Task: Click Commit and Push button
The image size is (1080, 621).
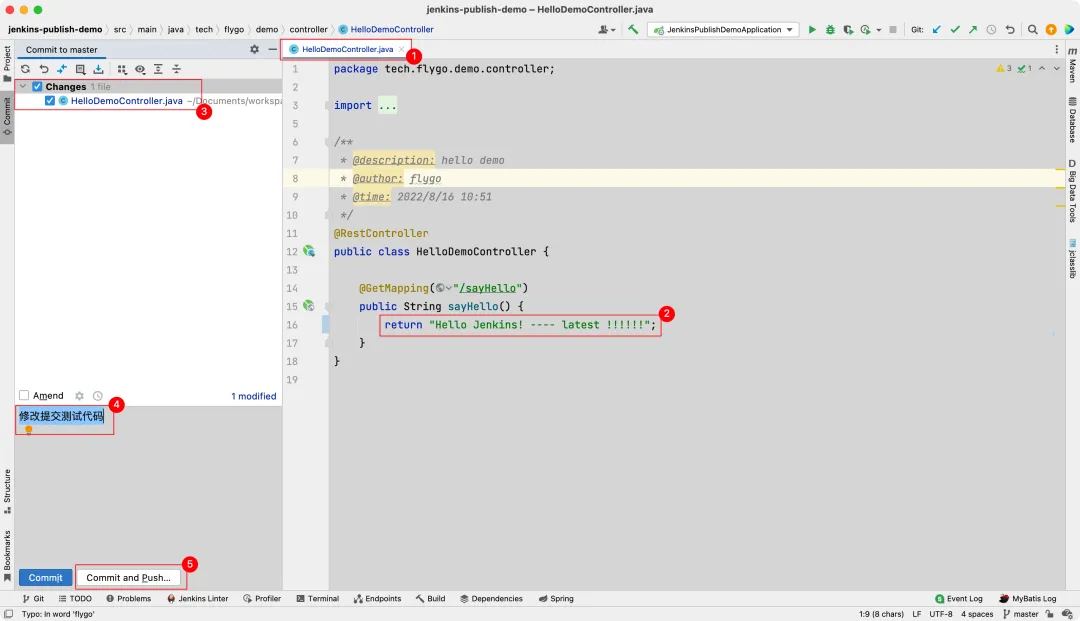Action: click(128, 578)
